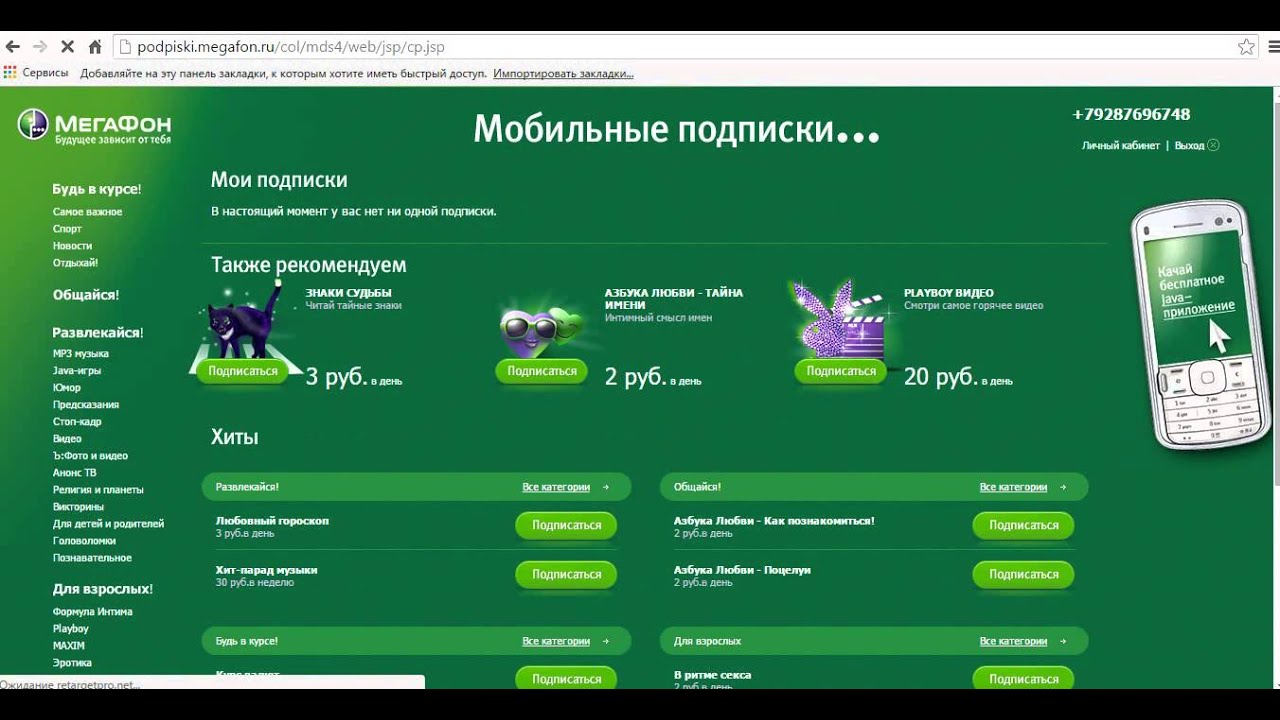Click the browser back arrow

click(x=13, y=47)
